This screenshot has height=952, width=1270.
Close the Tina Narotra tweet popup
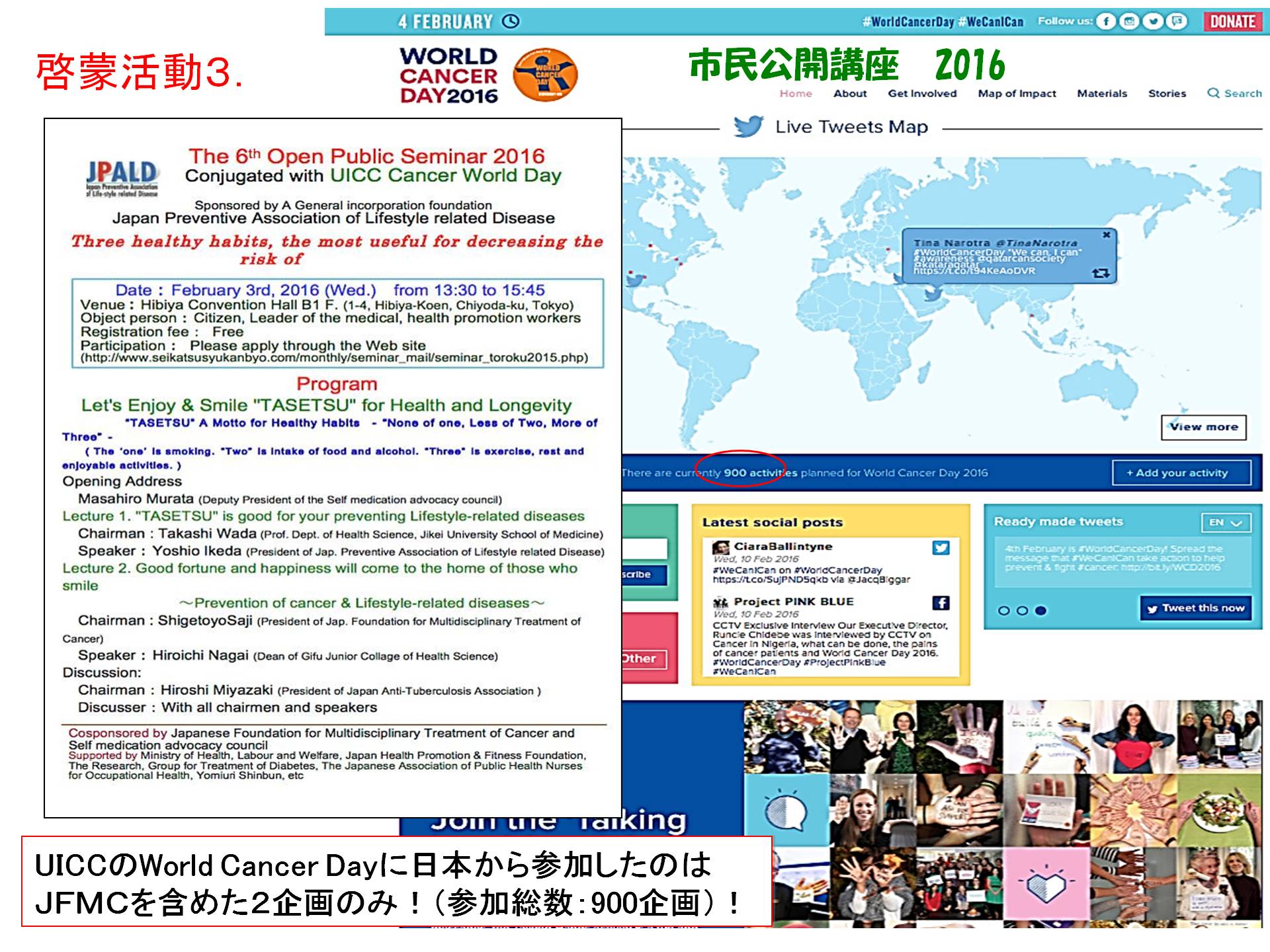(x=1107, y=235)
